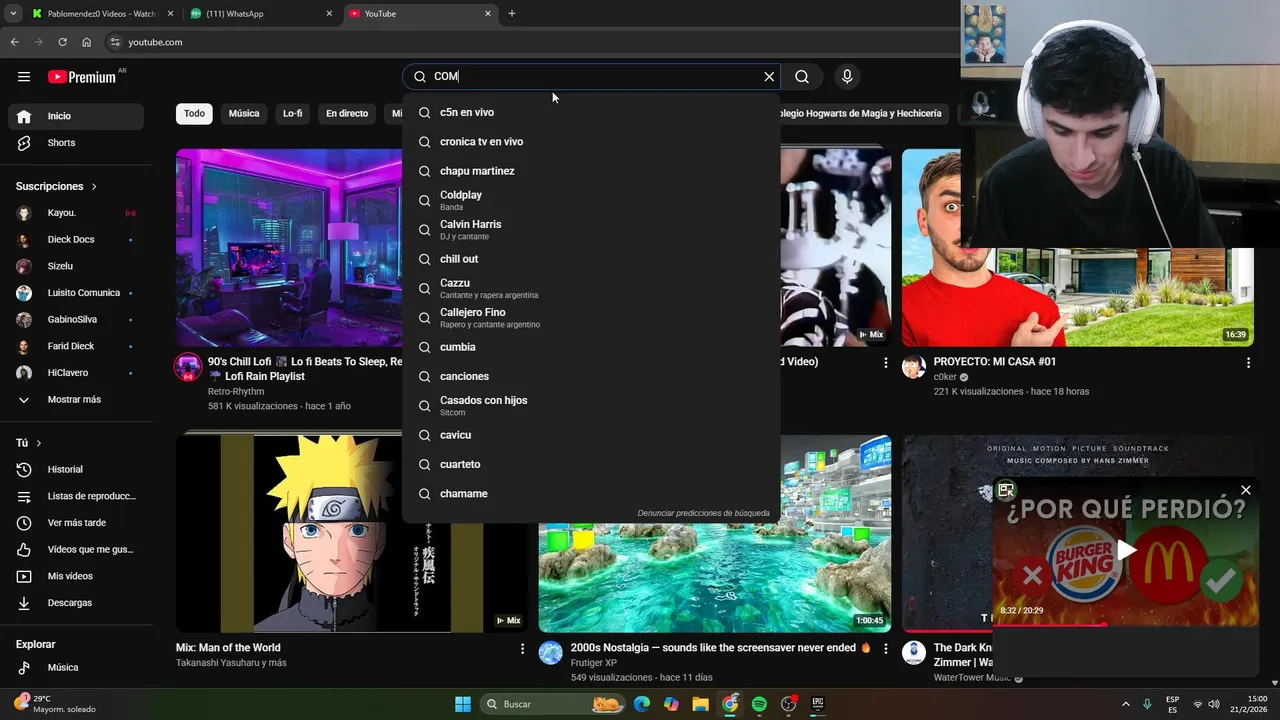Image resolution: width=1280 pixels, height=720 pixels.
Task: Open c0ker channel avatar
Action: point(914,367)
